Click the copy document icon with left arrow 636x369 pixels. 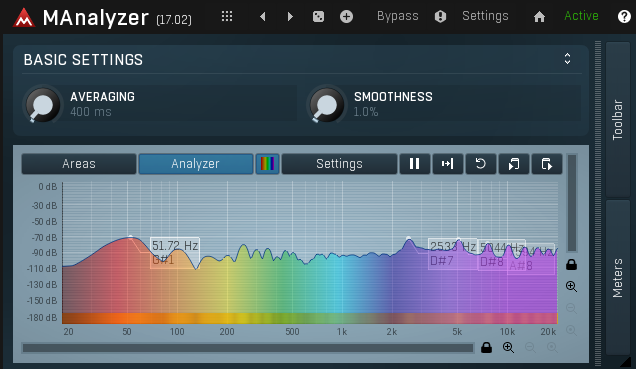pyautogui.click(x=514, y=164)
